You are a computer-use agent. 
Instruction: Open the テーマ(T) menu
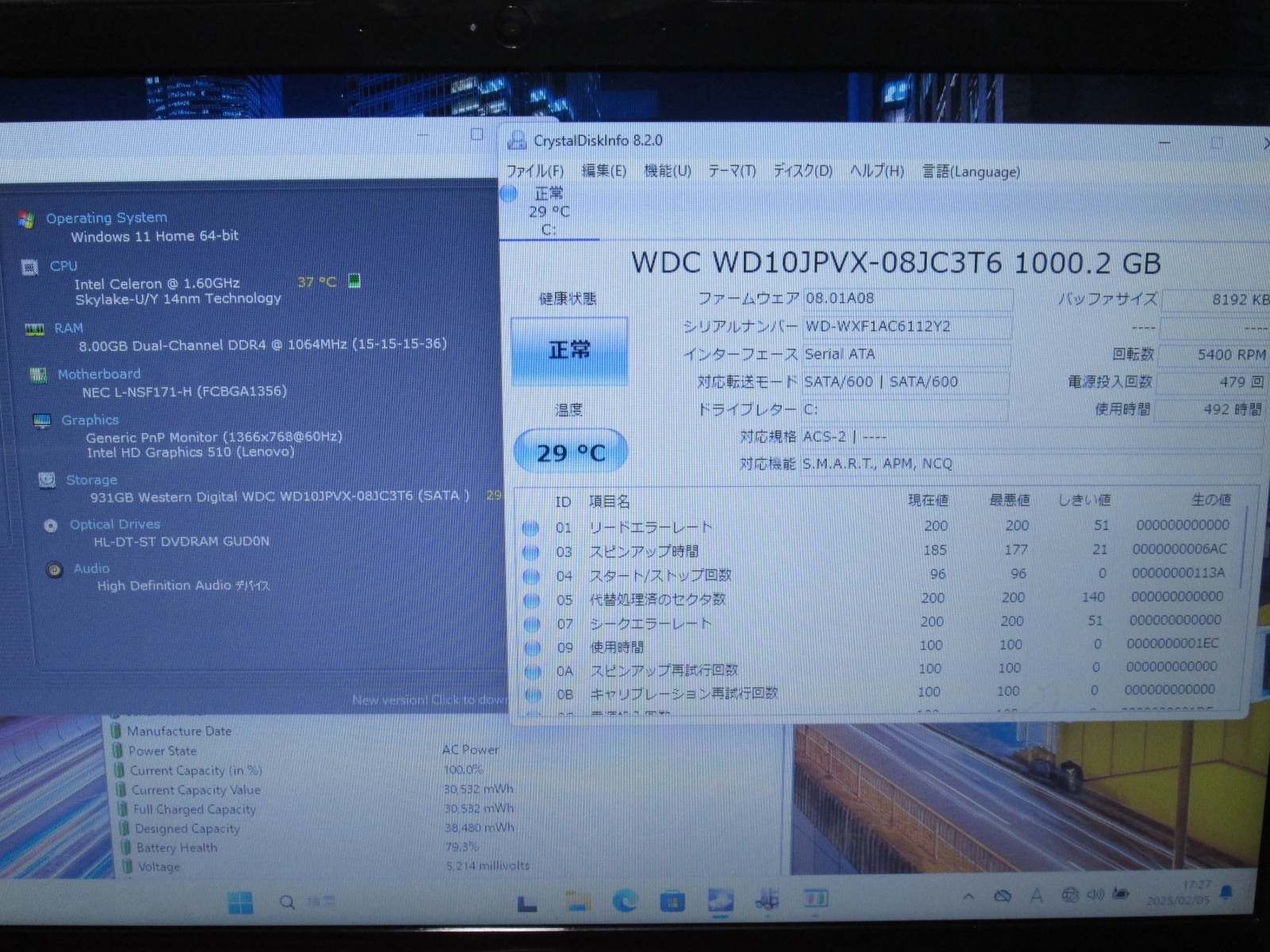click(x=732, y=171)
